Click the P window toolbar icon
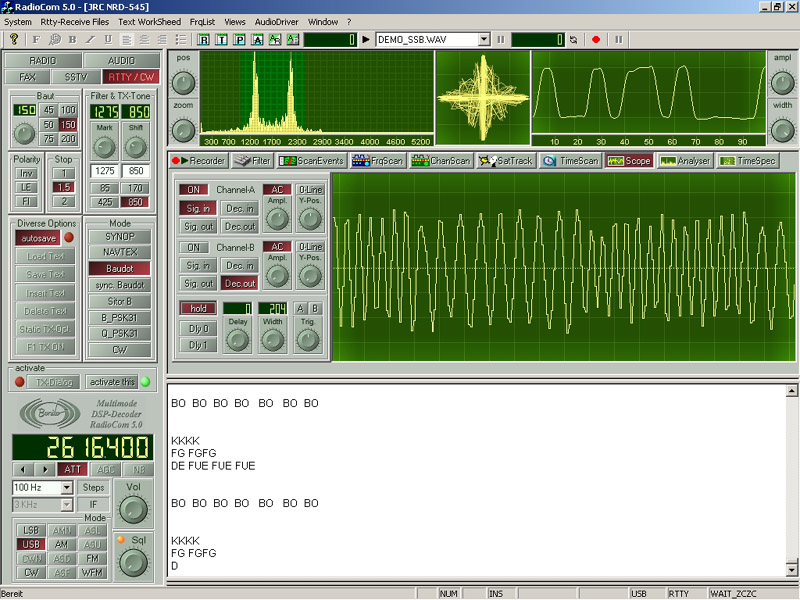Viewport: 800px width, 600px height. tap(239, 39)
